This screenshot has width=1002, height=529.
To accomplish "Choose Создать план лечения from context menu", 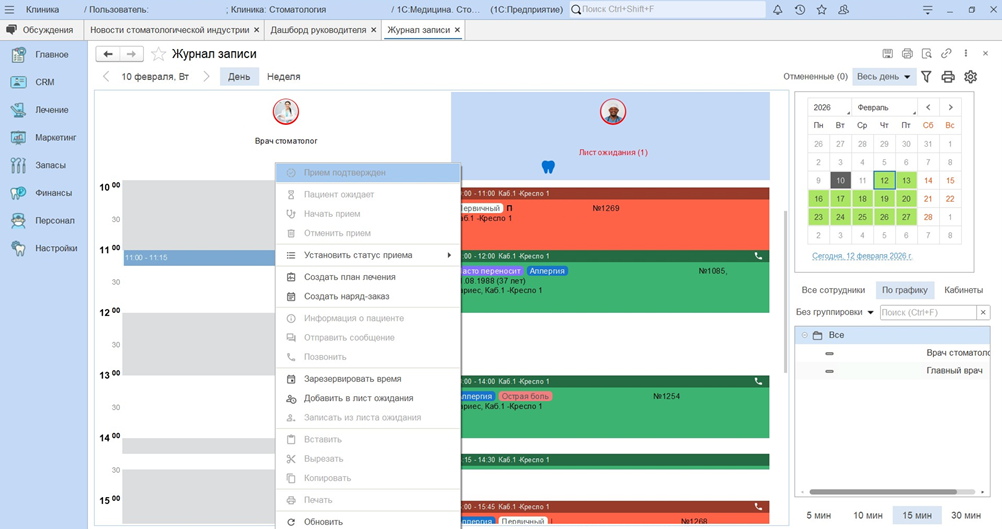I will point(349,277).
